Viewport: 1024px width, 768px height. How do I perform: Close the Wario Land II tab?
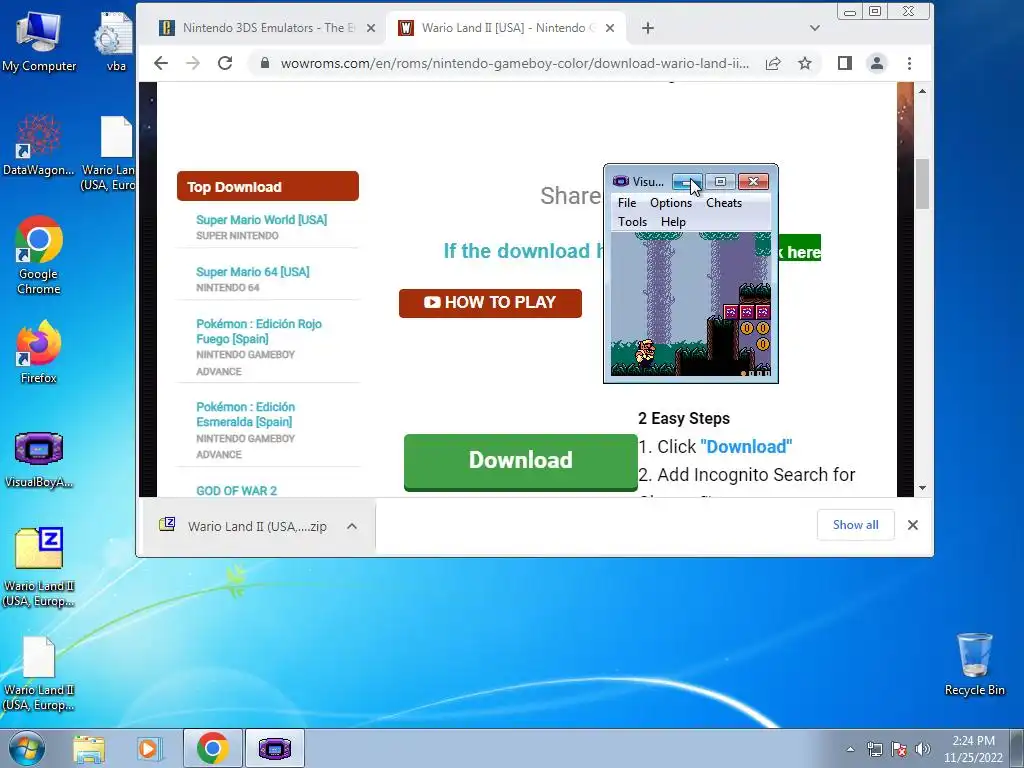pyautogui.click(x=609, y=28)
